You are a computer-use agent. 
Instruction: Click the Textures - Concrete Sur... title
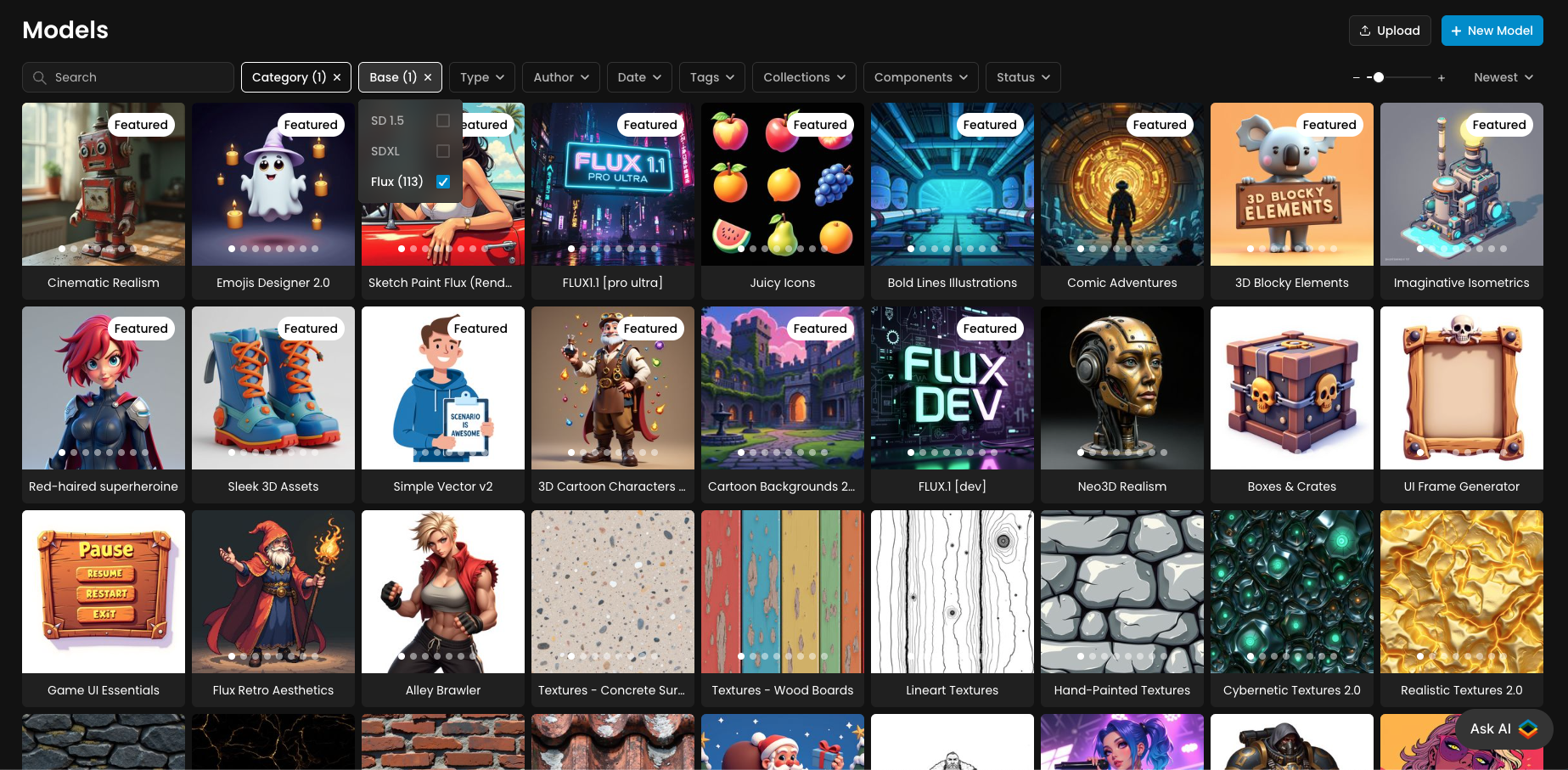pos(611,690)
